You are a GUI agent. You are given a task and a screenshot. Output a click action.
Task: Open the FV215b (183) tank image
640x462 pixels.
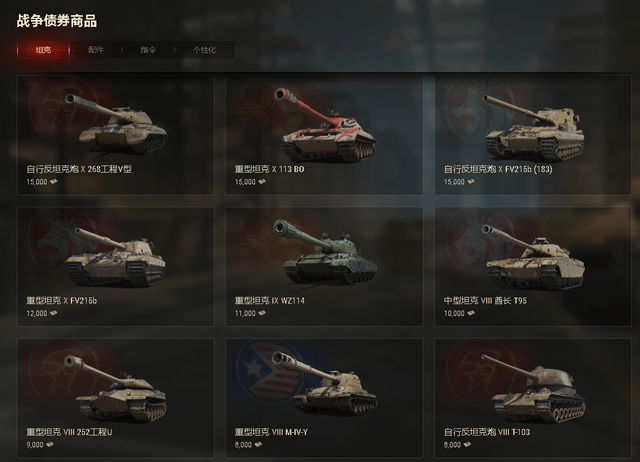click(534, 127)
